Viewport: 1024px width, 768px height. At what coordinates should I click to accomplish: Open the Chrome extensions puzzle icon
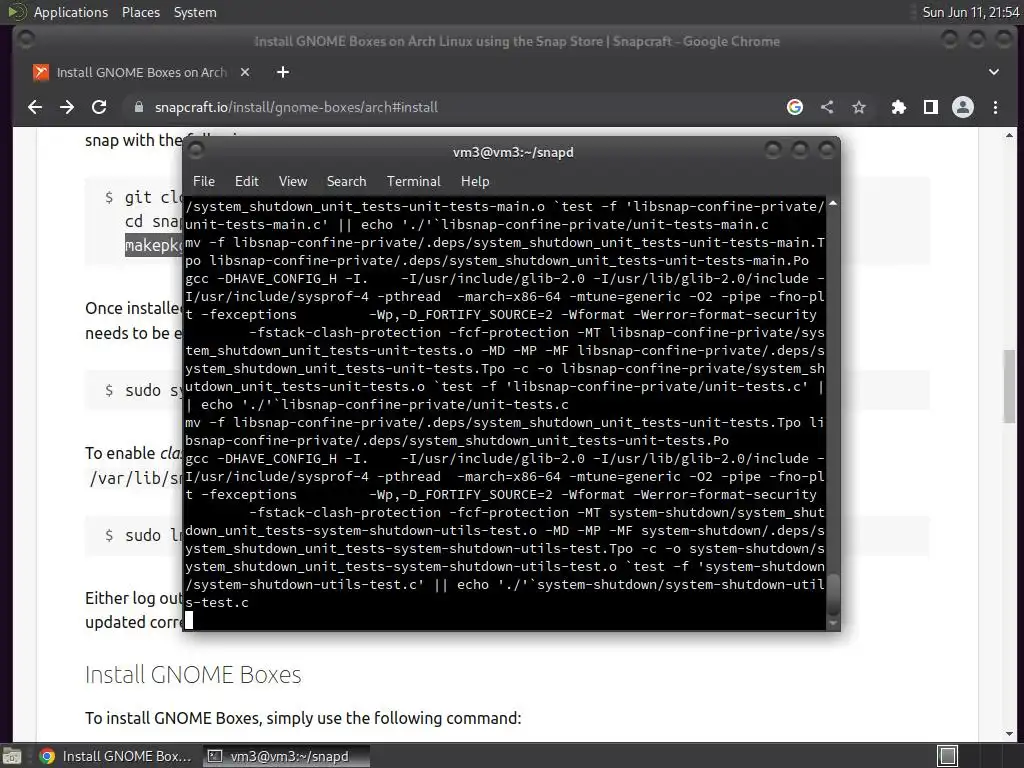pos(899,107)
